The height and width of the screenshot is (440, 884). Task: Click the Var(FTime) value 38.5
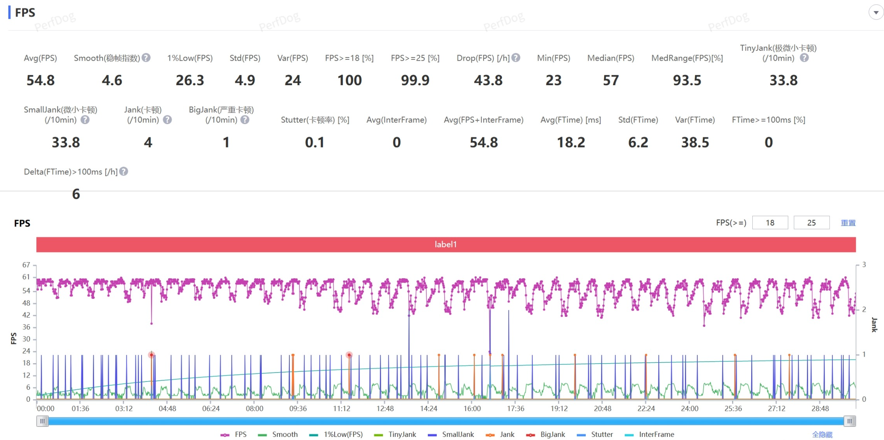[x=695, y=143]
